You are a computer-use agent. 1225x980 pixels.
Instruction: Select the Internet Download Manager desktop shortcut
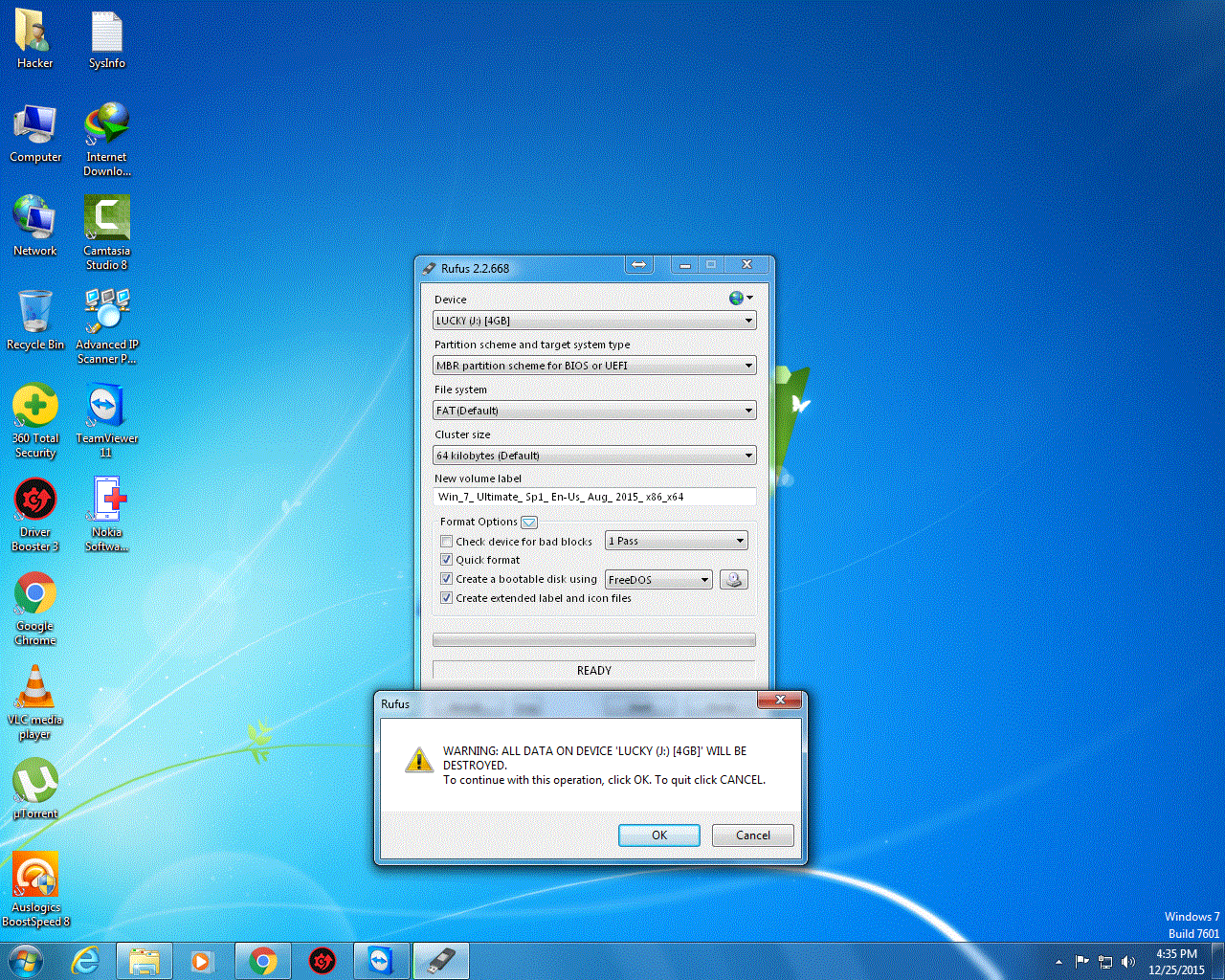coord(106,140)
